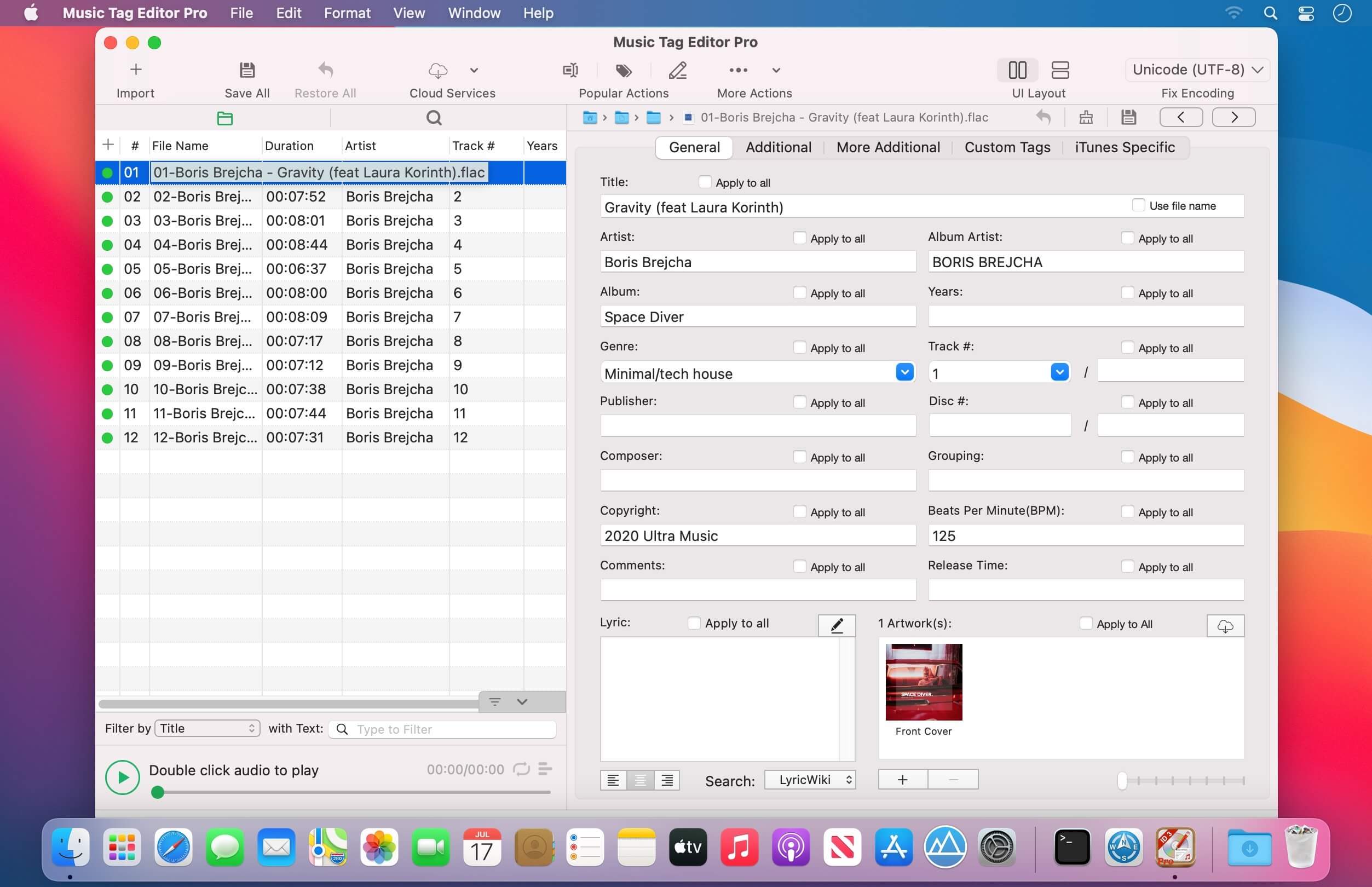Expand the chevron below the file list
The width and height of the screenshot is (1372, 887).
coord(522,701)
